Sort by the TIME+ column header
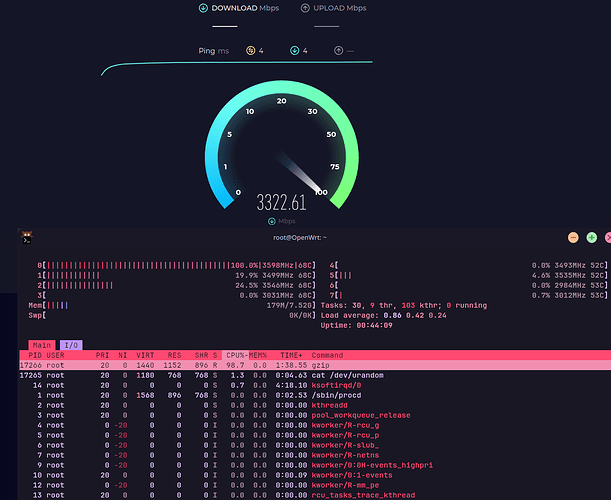The height and width of the screenshot is (500, 611). pyautogui.click(x=291, y=355)
